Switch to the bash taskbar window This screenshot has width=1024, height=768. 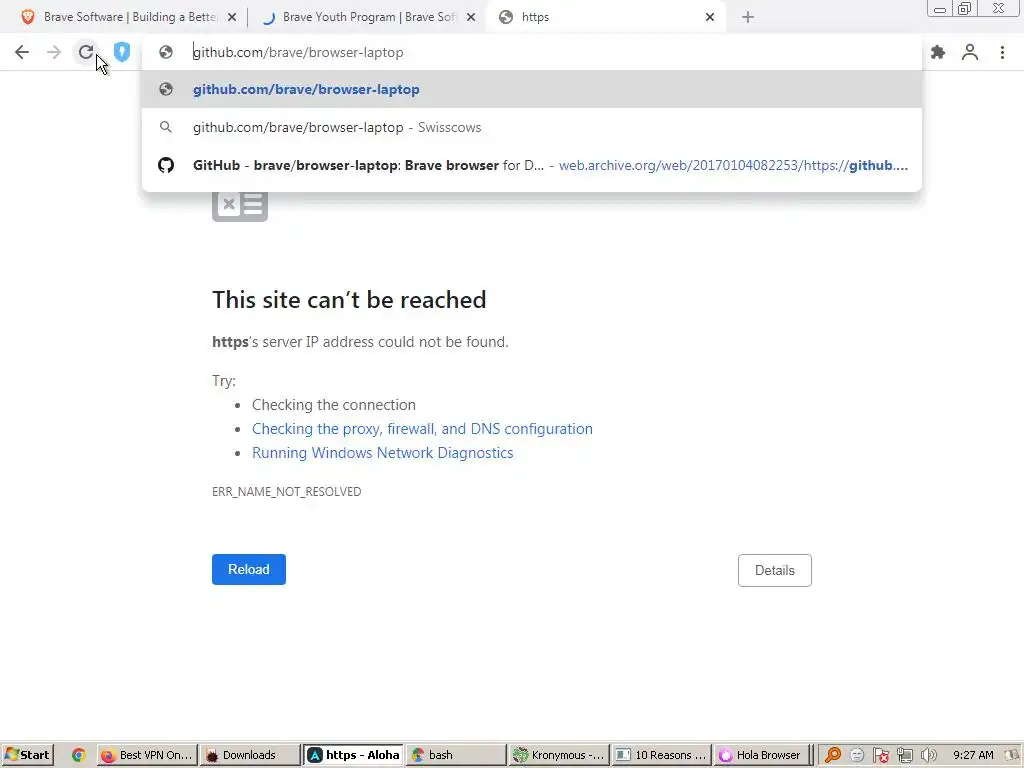point(455,755)
